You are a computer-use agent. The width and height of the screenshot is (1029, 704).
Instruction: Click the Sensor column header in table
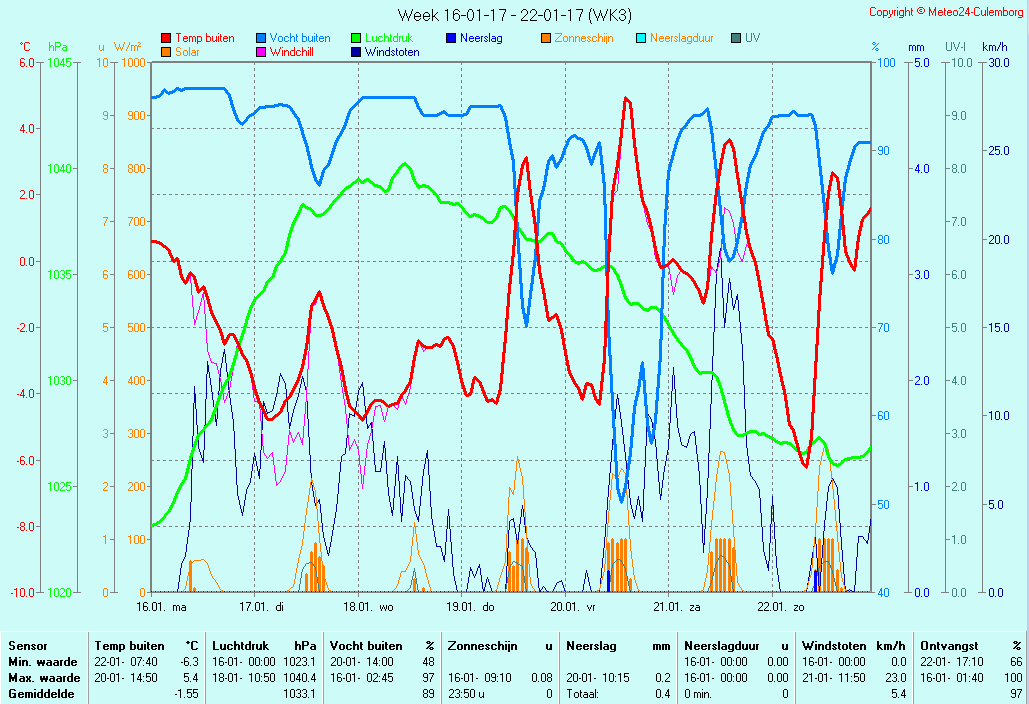pos(27,646)
